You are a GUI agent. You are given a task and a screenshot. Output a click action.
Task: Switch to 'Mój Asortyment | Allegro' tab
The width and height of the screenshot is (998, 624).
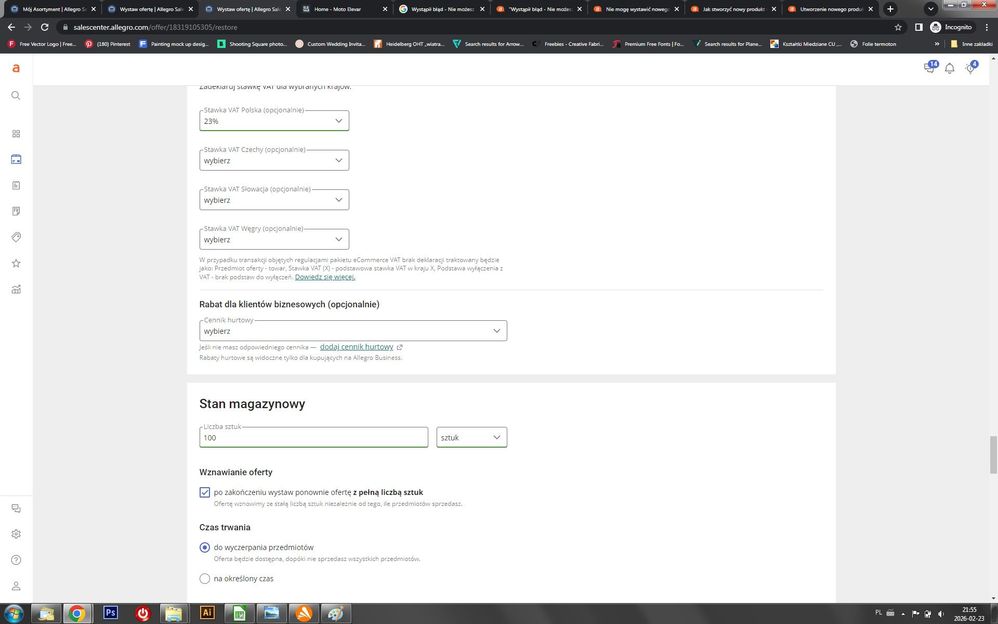48,9
